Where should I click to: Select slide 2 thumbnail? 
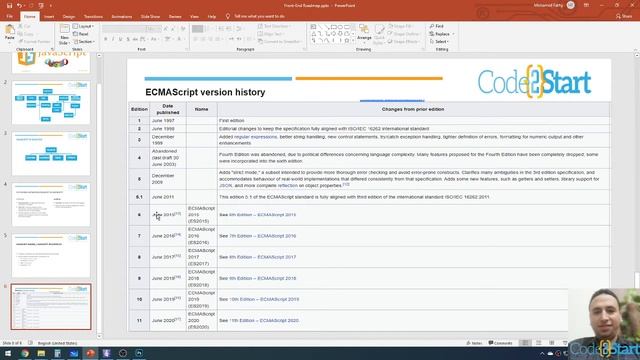click(51, 102)
